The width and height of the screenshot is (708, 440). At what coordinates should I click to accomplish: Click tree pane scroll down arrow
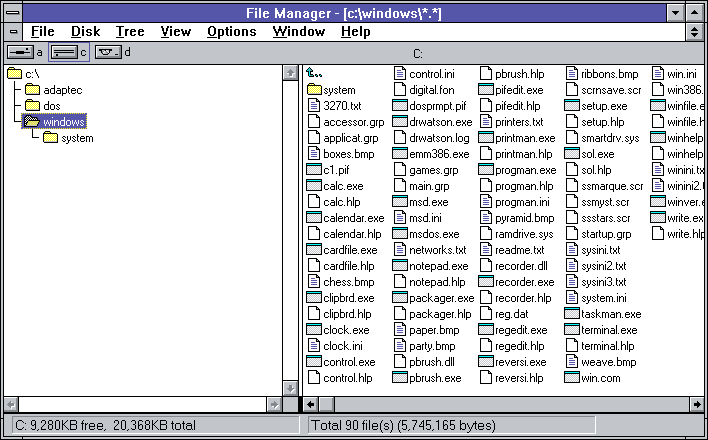click(290, 388)
